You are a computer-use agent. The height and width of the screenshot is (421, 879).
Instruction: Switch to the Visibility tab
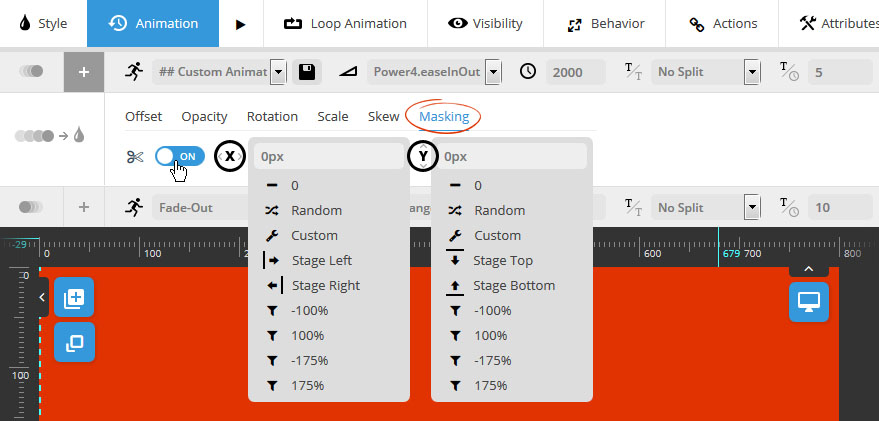pyautogui.click(x=486, y=23)
